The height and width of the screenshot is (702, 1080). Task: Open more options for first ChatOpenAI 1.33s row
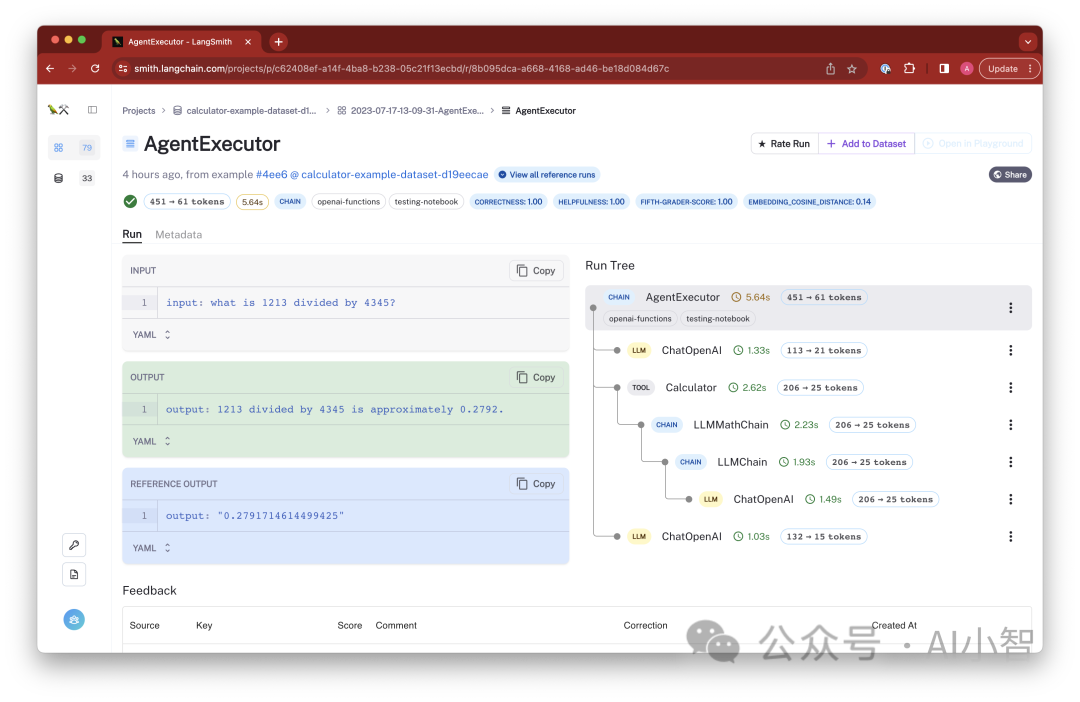[x=1010, y=350]
